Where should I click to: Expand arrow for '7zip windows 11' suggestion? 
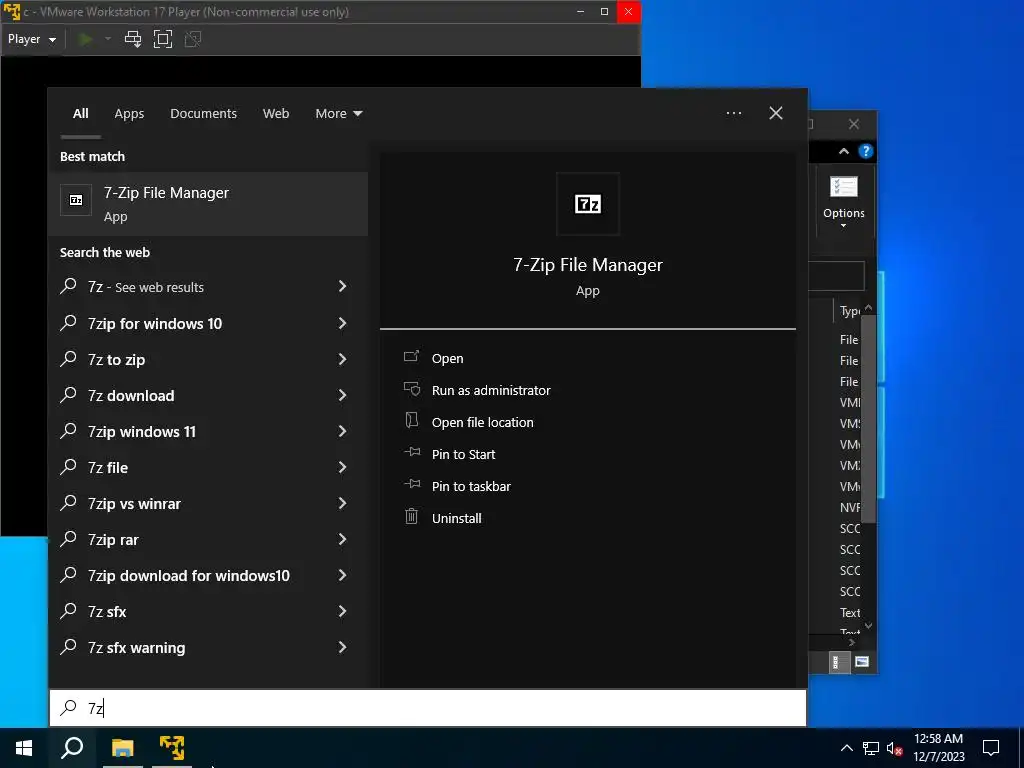[x=342, y=431]
